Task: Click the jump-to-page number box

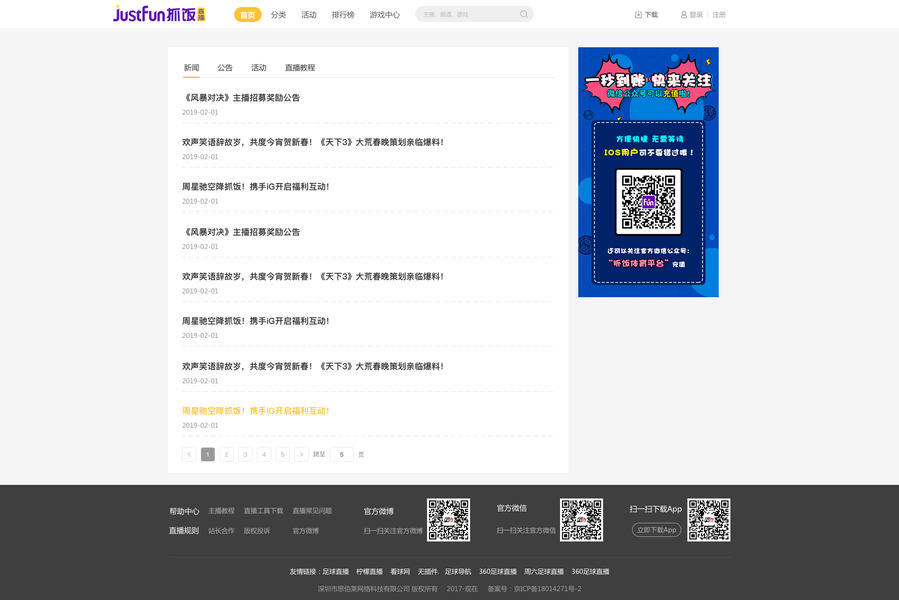Action: coord(342,454)
